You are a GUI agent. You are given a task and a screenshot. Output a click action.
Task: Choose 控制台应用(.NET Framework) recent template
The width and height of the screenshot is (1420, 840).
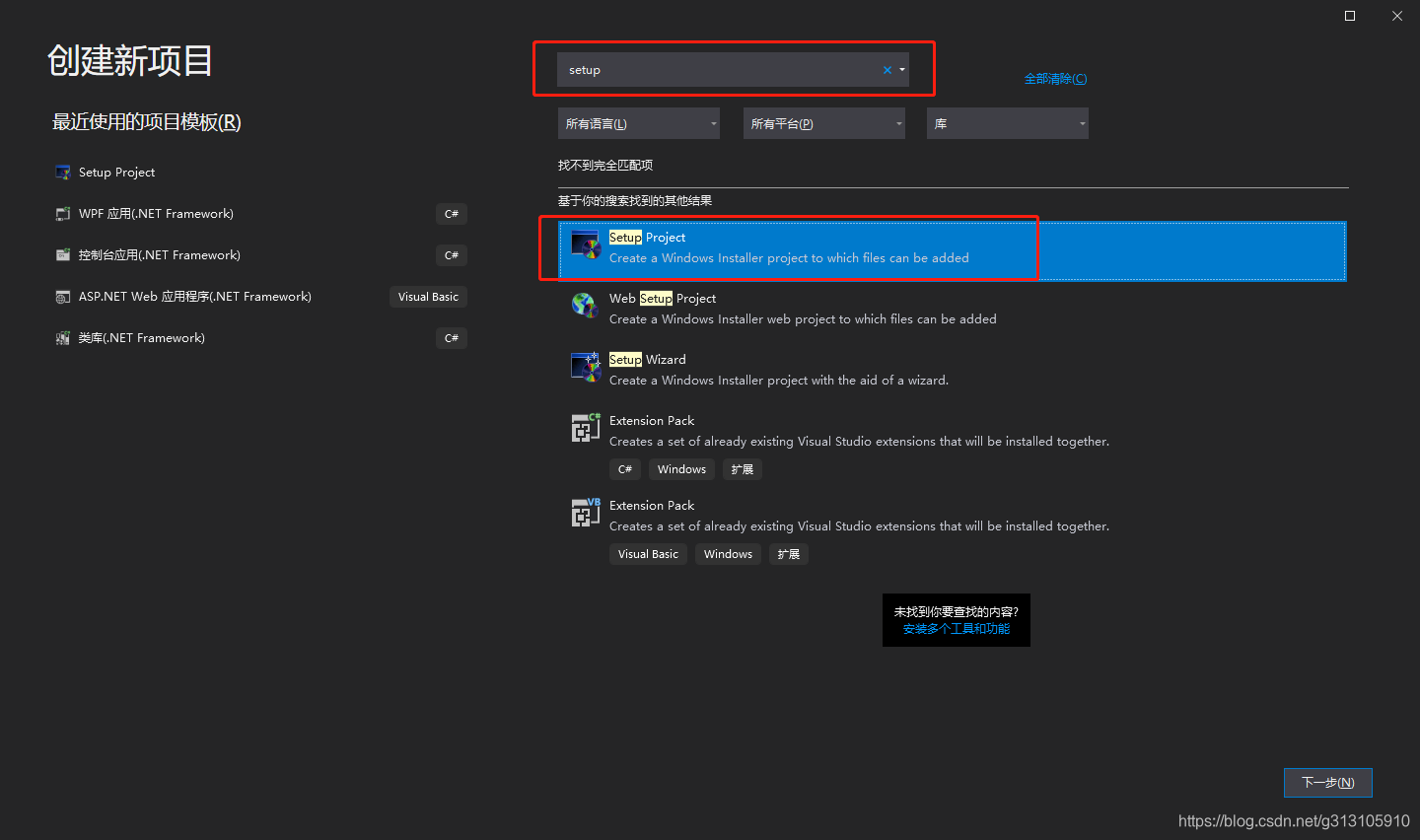(x=260, y=255)
